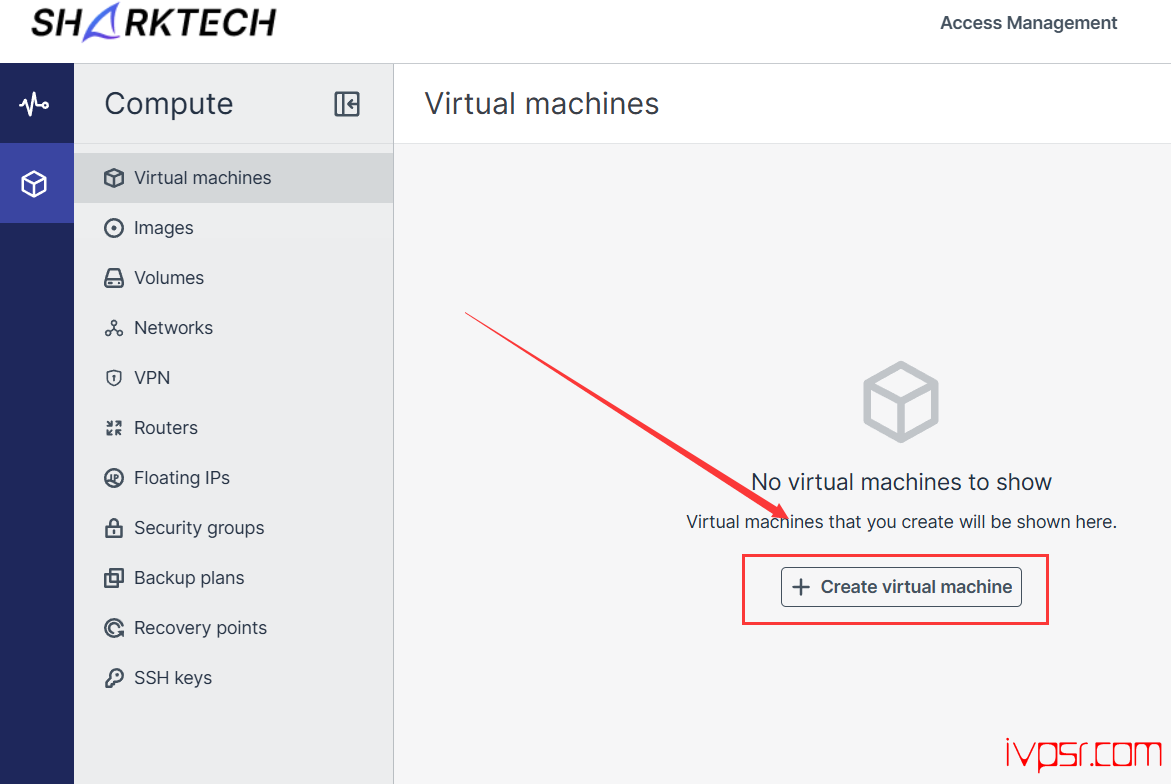The width and height of the screenshot is (1171, 784).
Task: Click the Security groups lock icon
Action: point(114,528)
